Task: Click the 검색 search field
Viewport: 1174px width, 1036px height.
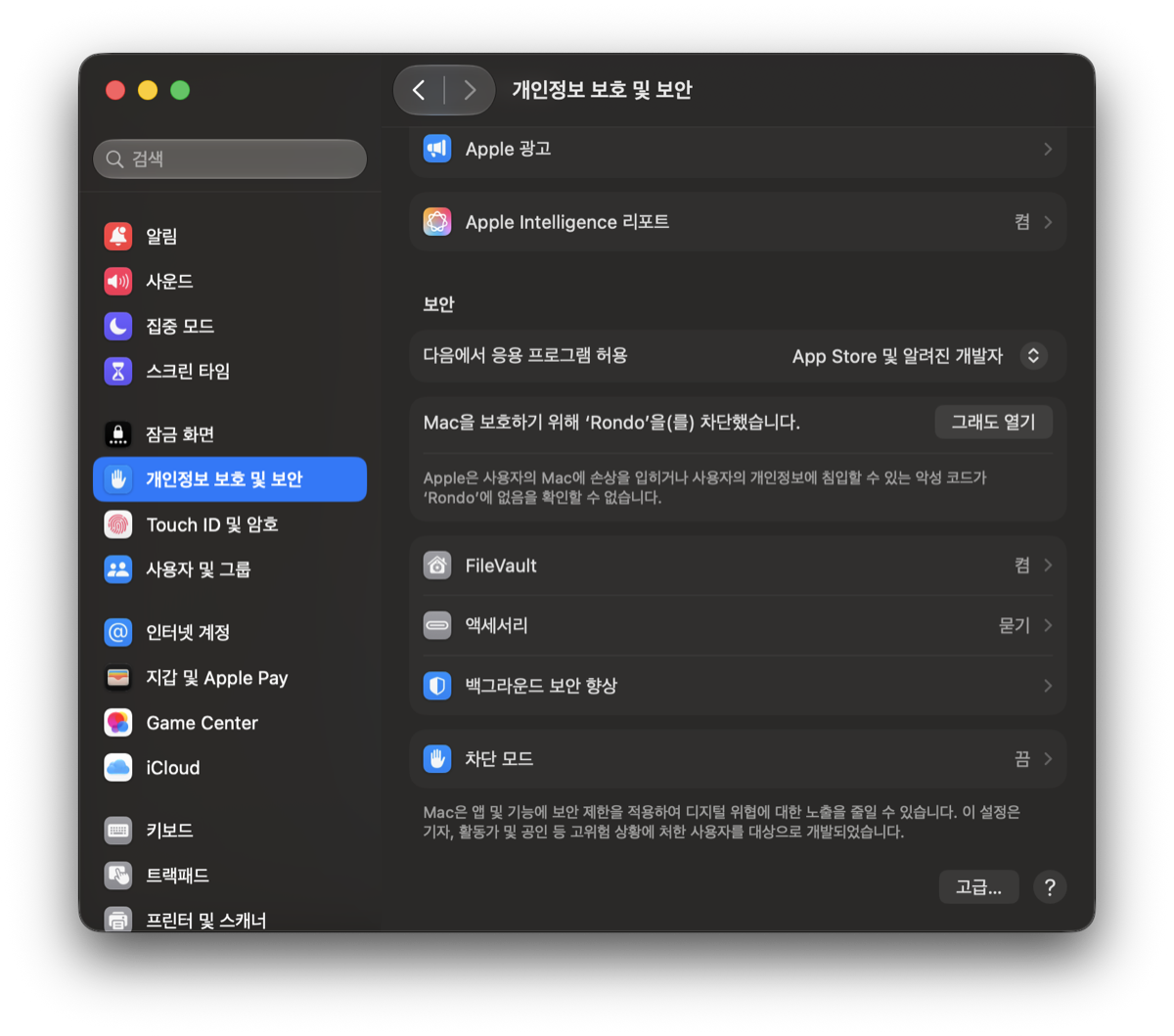Action: coord(230,158)
